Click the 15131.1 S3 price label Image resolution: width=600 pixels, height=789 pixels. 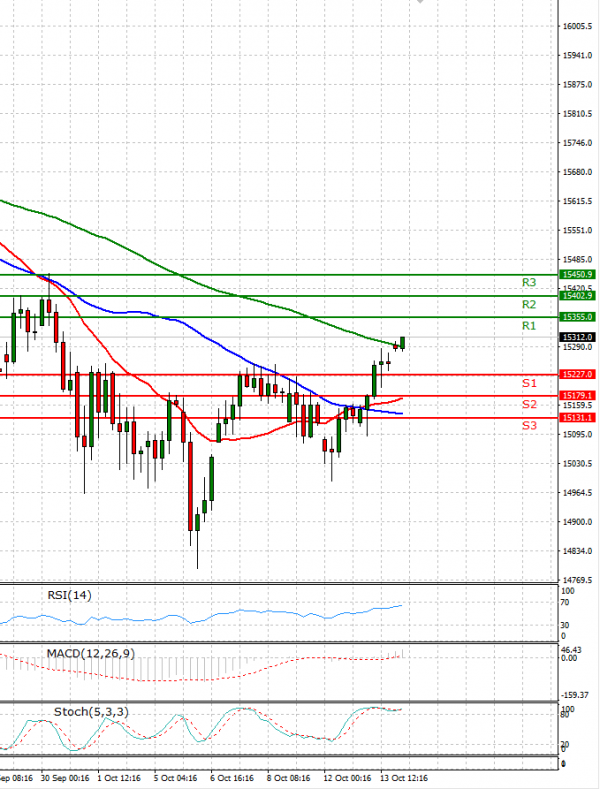[577, 418]
